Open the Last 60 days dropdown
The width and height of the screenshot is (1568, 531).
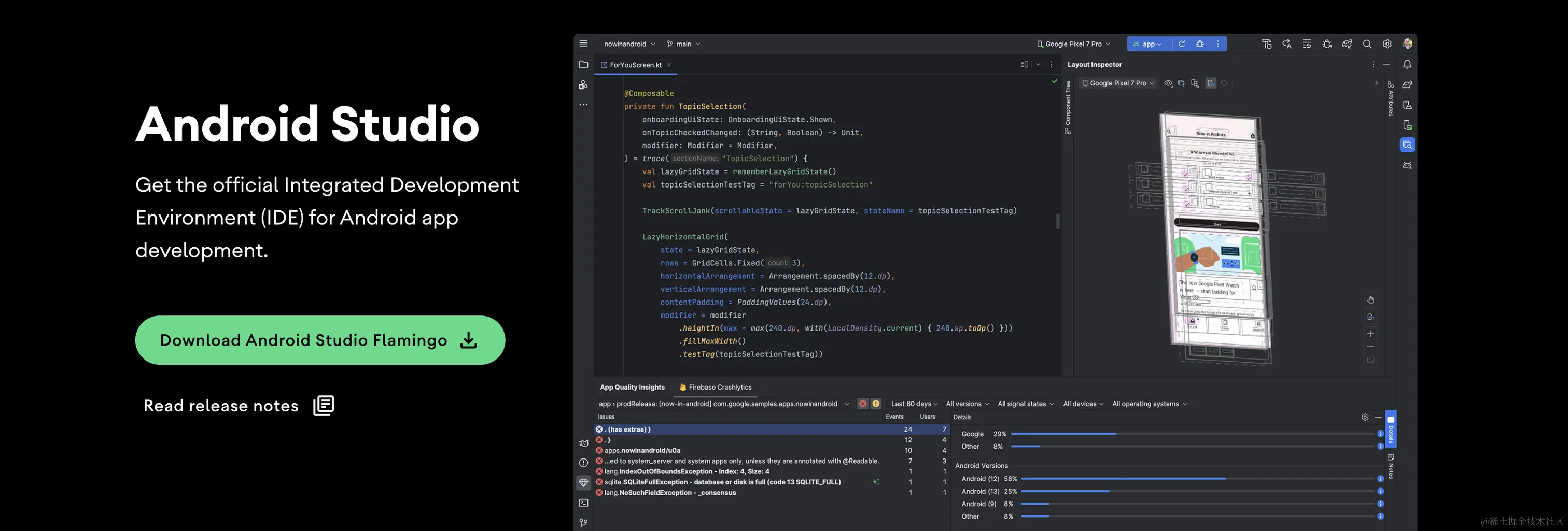(x=914, y=404)
